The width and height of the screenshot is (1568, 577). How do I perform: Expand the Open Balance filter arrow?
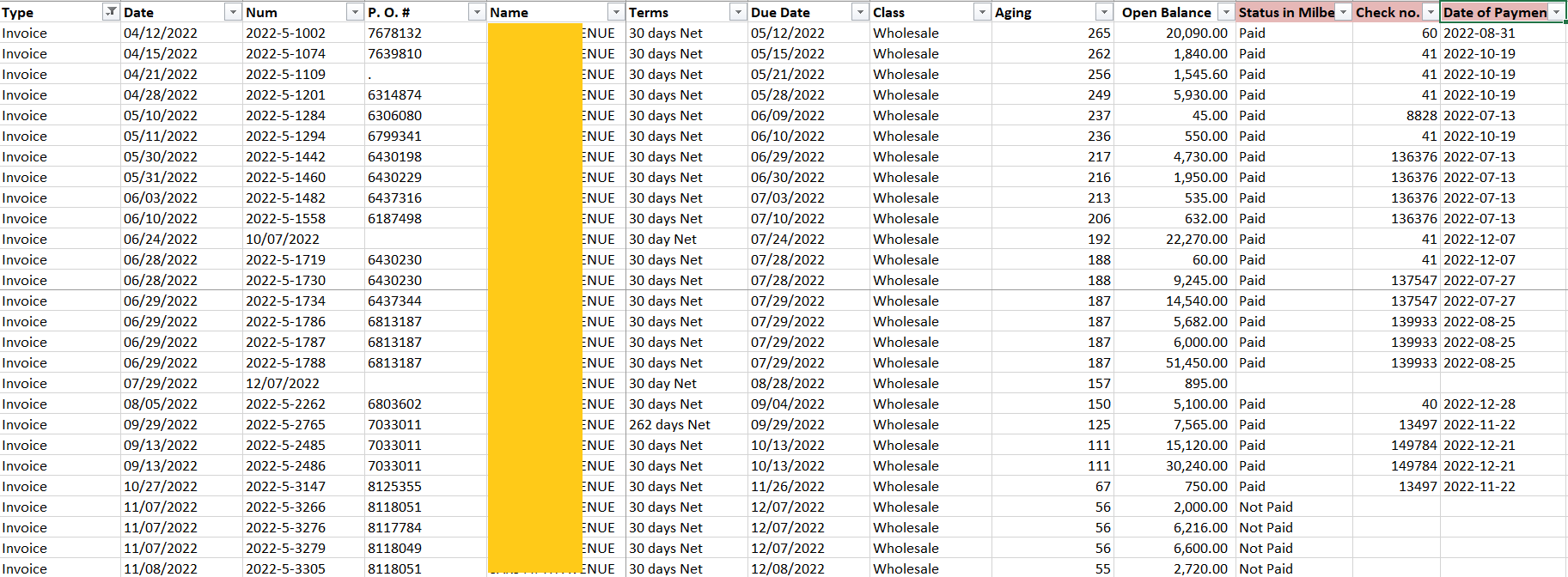[1226, 12]
